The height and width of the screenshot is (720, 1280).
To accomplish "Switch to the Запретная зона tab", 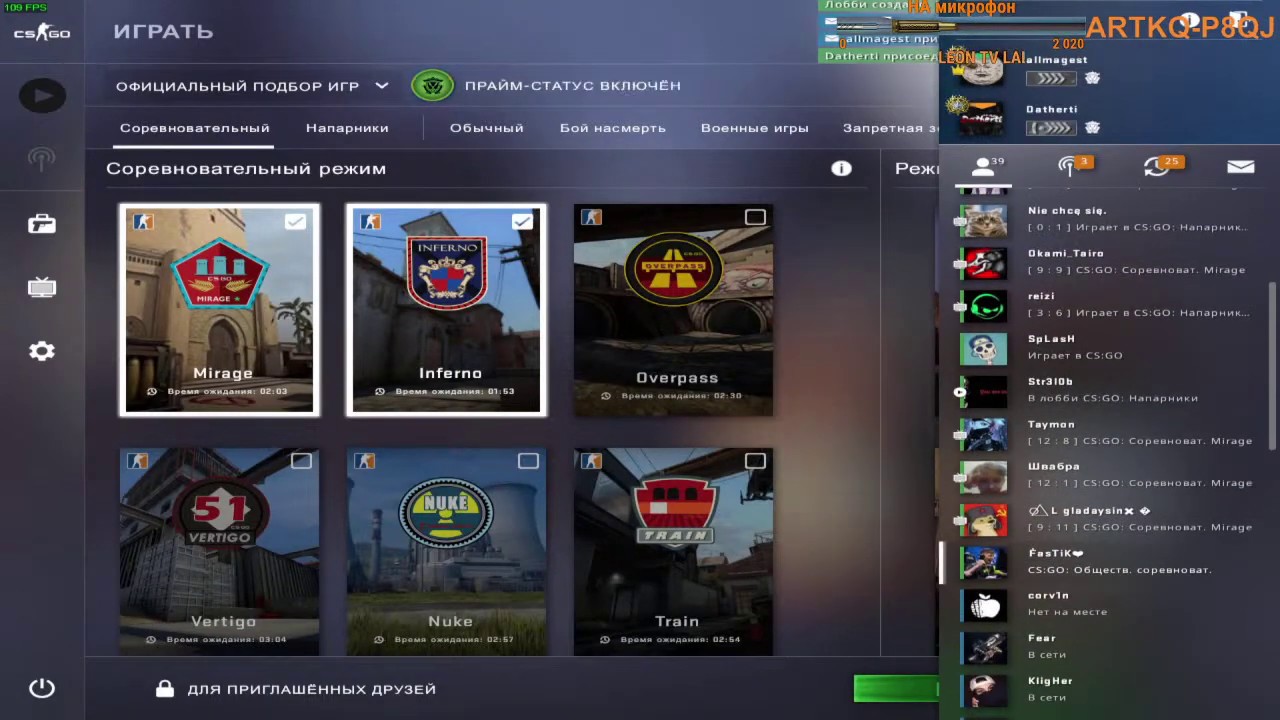I will coord(890,128).
